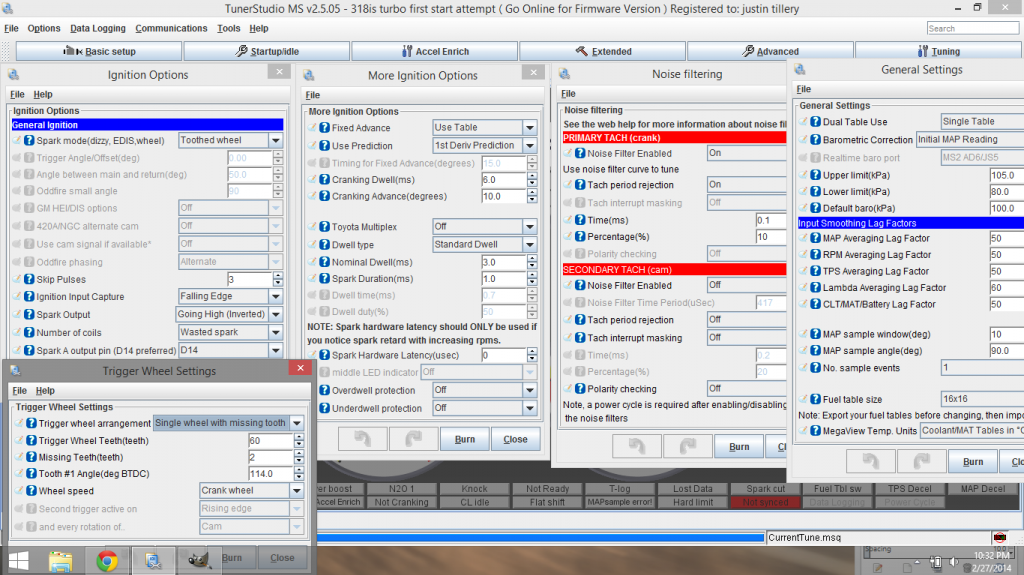
Task: Open the Advanced toolbar menu
Action: tap(770, 51)
